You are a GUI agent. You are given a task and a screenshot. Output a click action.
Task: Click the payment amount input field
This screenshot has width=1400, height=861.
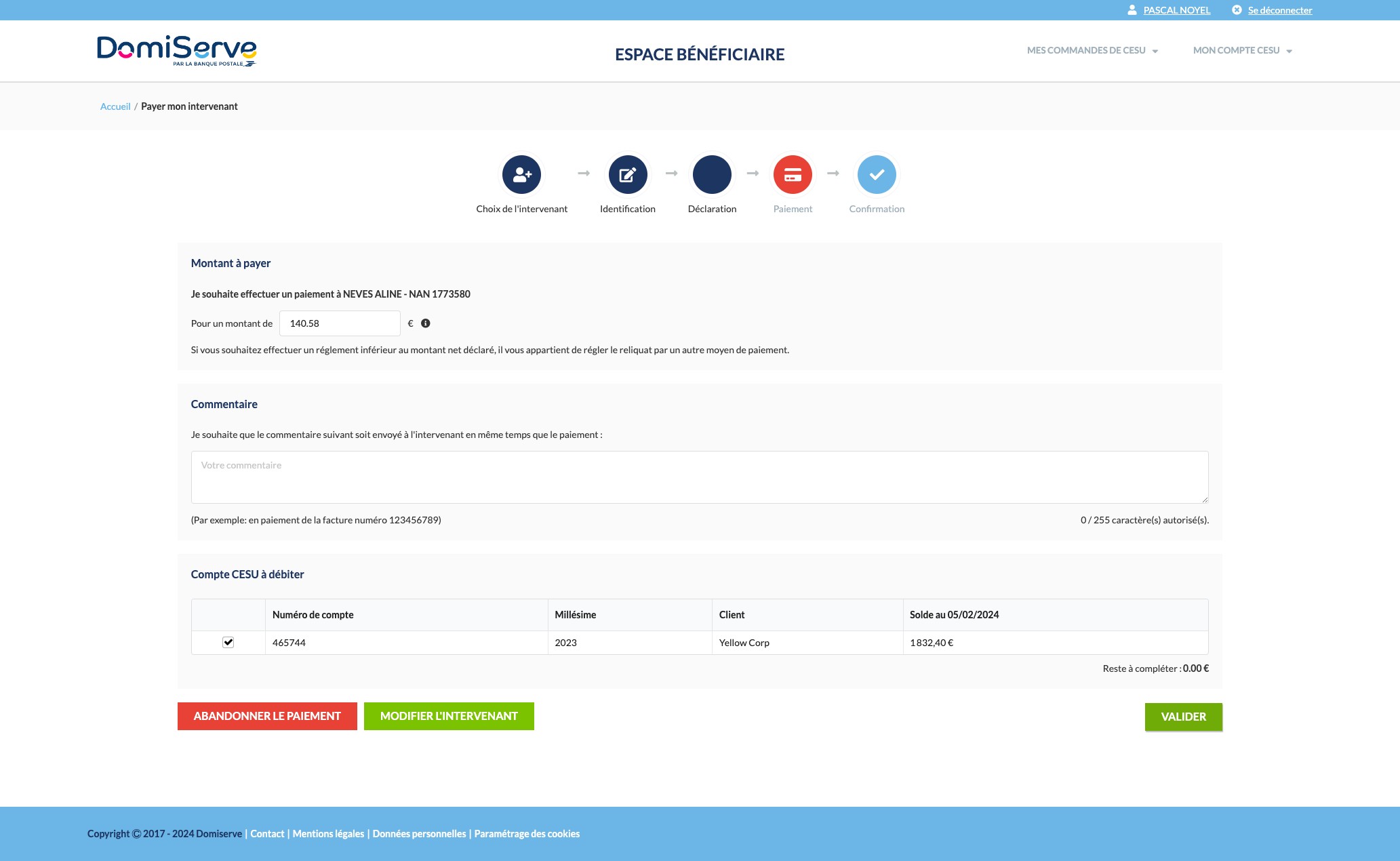pos(340,323)
